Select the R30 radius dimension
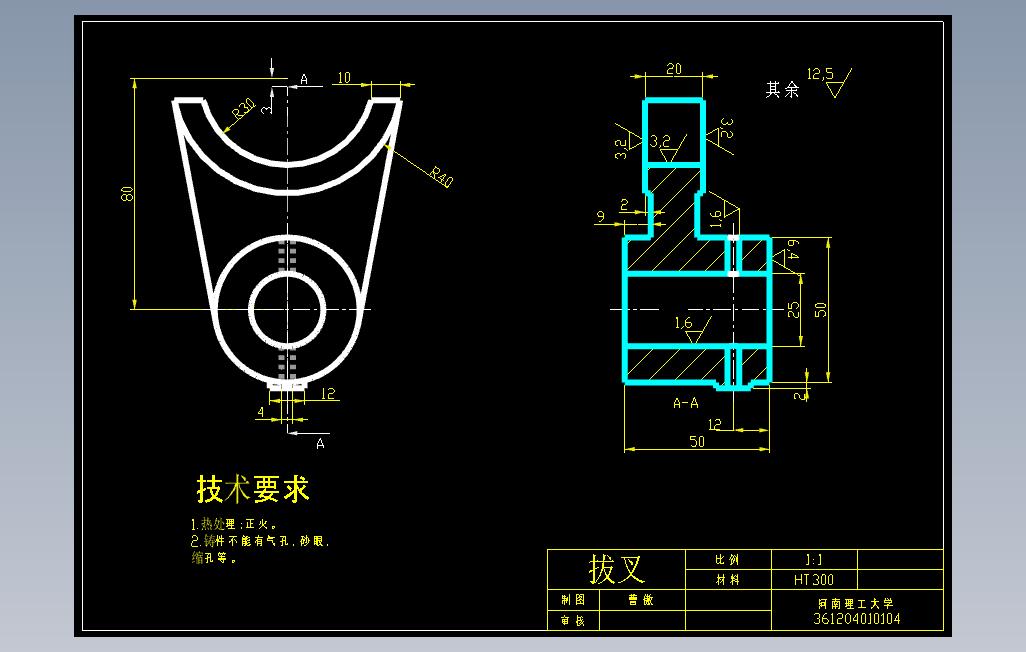This screenshot has height=652, width=1026. [243, 109]
